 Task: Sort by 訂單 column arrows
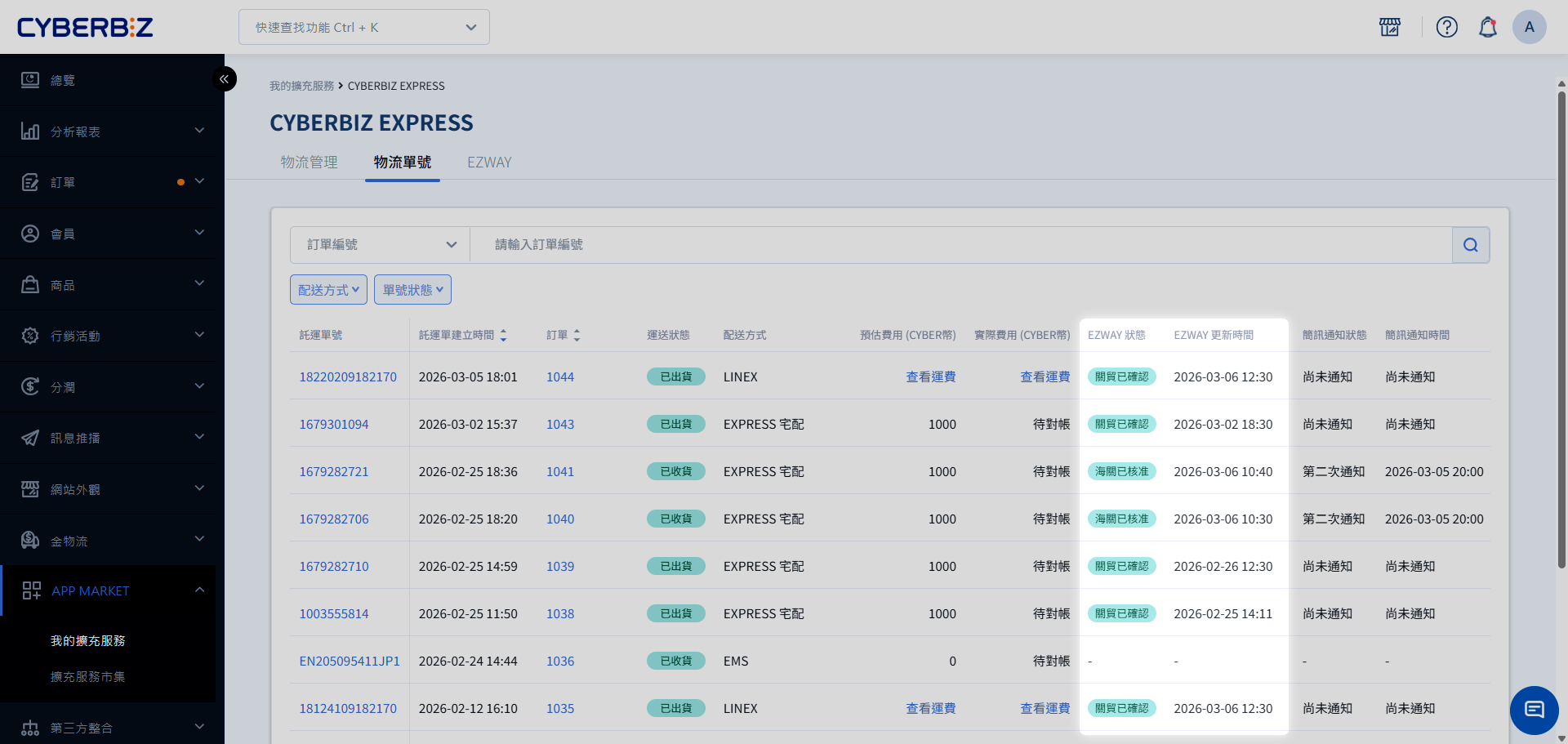pos(577,336)
